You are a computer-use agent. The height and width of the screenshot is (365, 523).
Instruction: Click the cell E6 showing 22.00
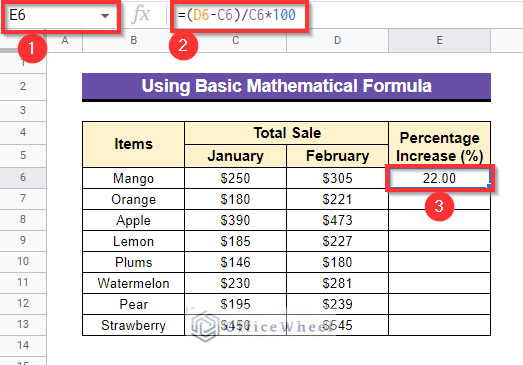pos(439,178)
